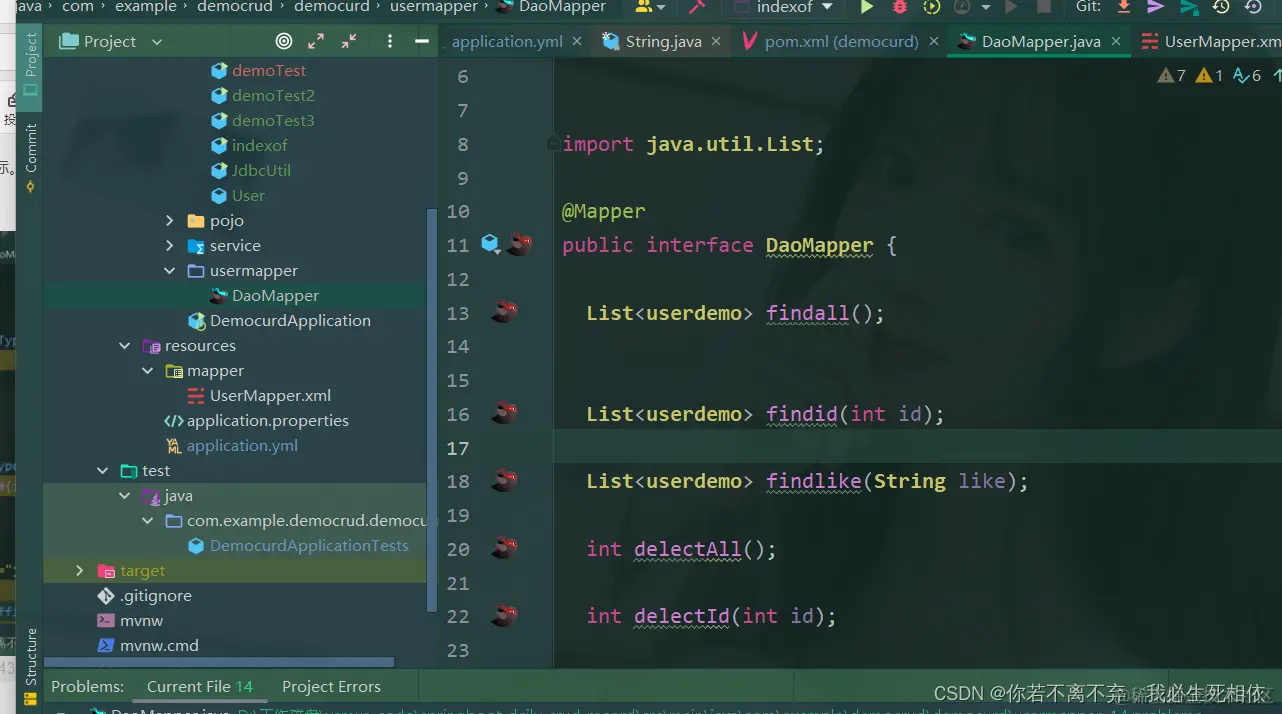Expand the pojo folder in the tree
1282x714 pixels.
[170, 221]
